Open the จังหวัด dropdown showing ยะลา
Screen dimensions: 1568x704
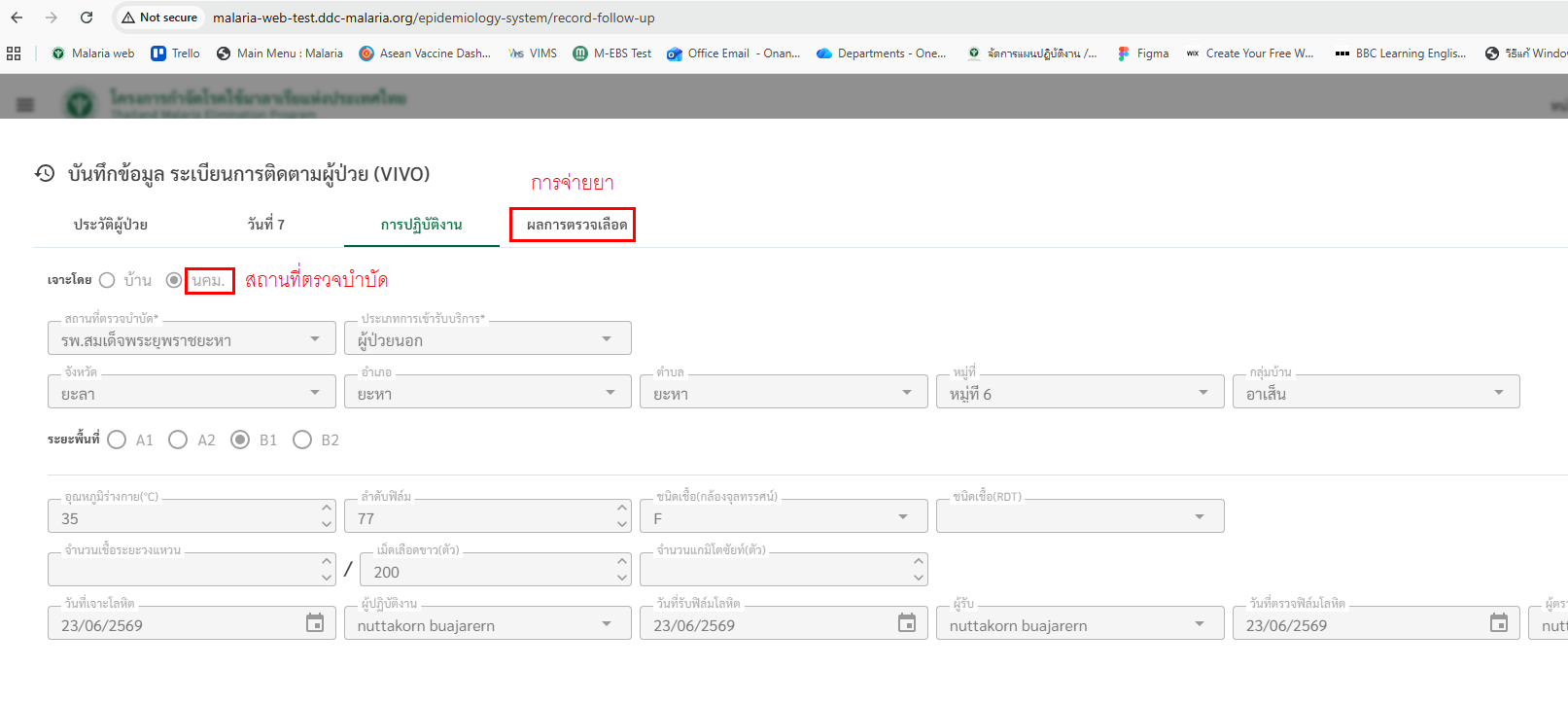[x=192, y=392]
